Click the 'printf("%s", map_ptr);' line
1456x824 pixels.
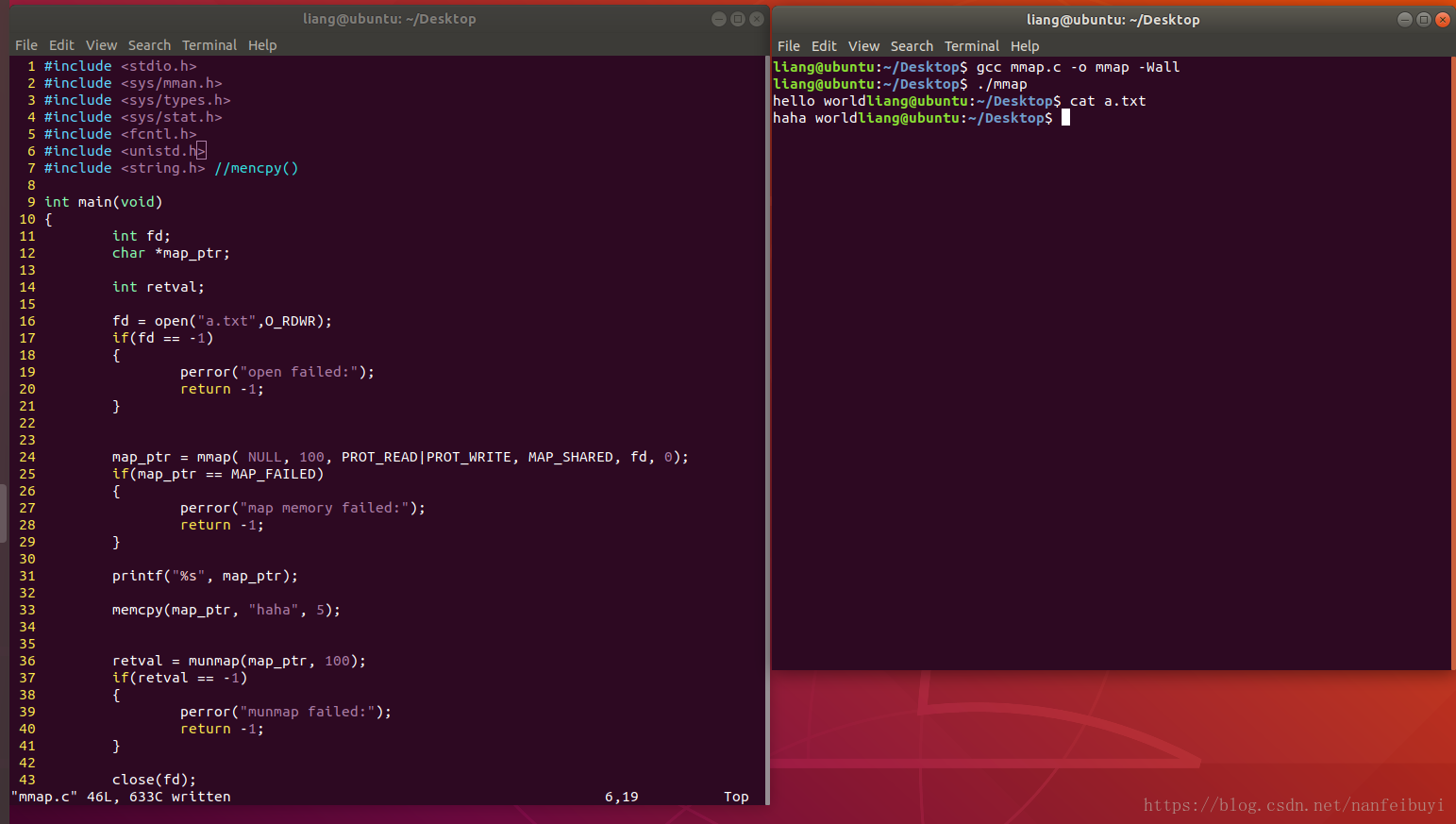point(206,576)
